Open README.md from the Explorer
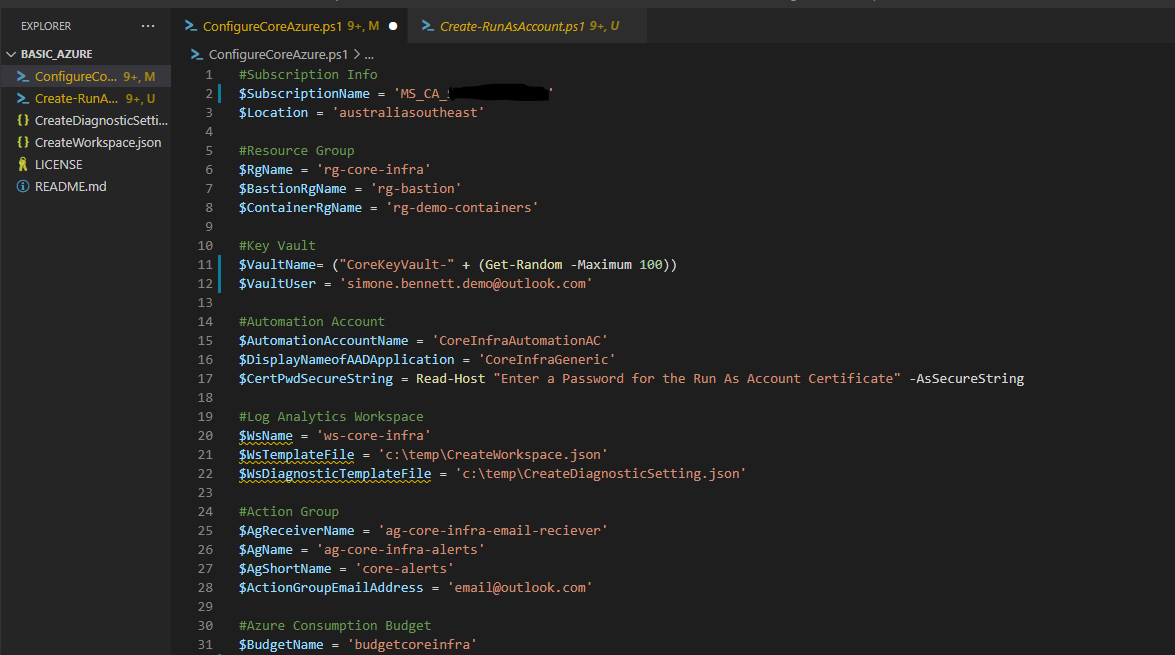 [x=70, y=186]
